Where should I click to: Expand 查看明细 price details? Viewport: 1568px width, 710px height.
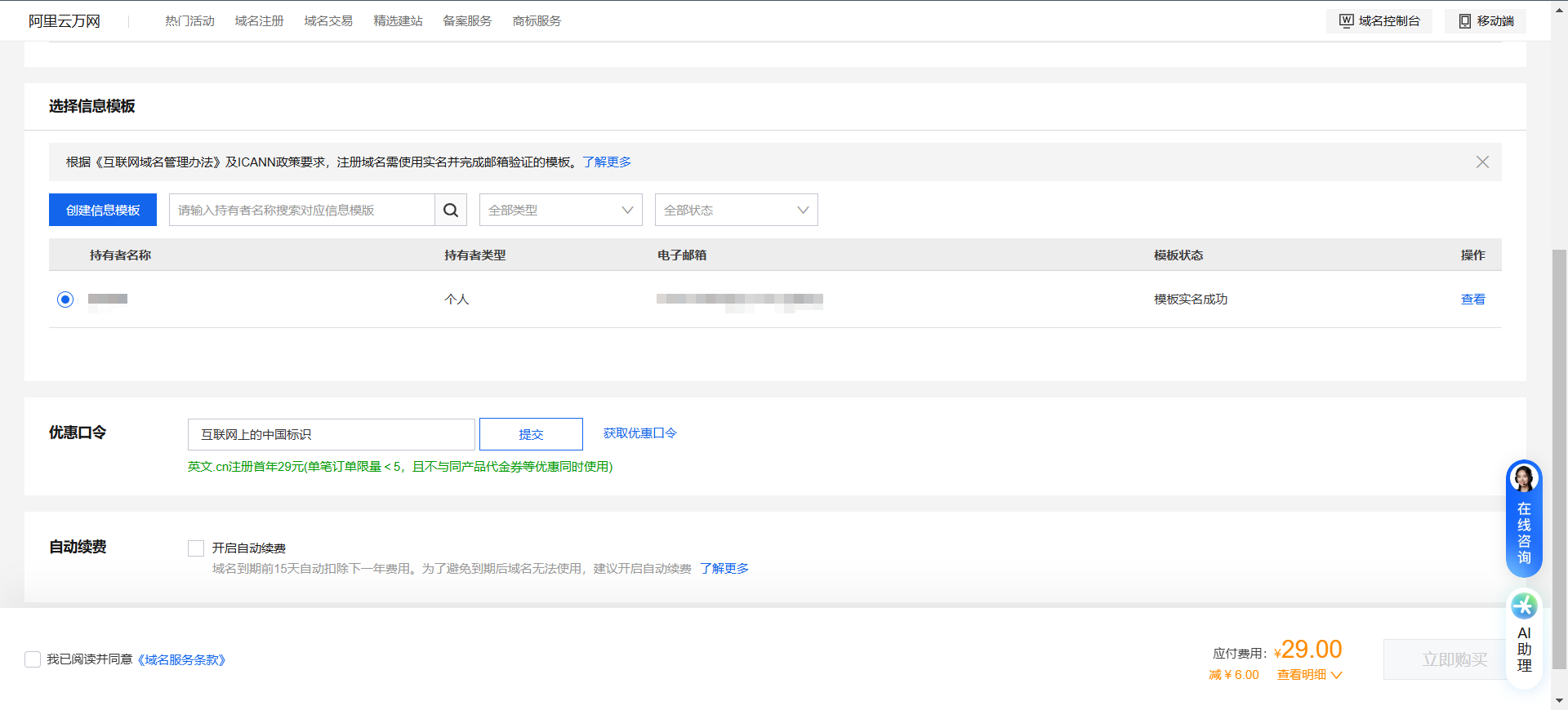tap(1309, 675)
